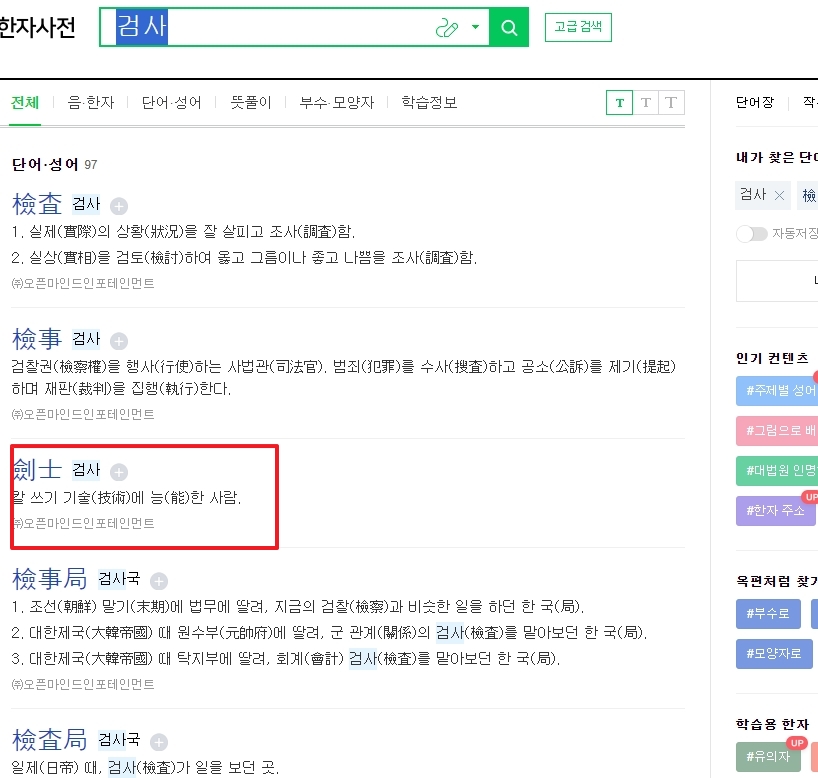Click the plus icon next to 檢事局
818x778 pixels.
point(158,579)
